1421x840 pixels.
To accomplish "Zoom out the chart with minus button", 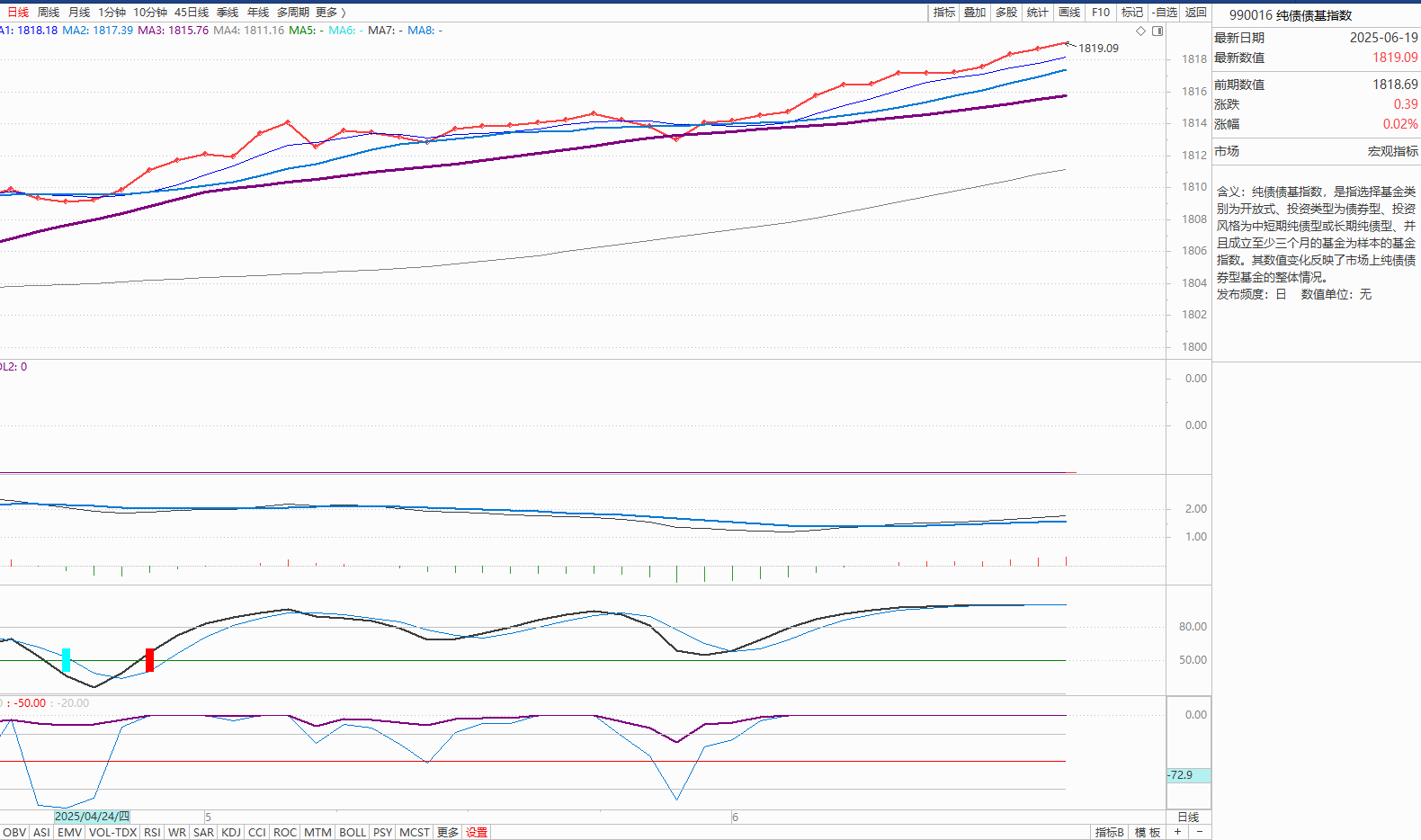I will (1200, 832).
